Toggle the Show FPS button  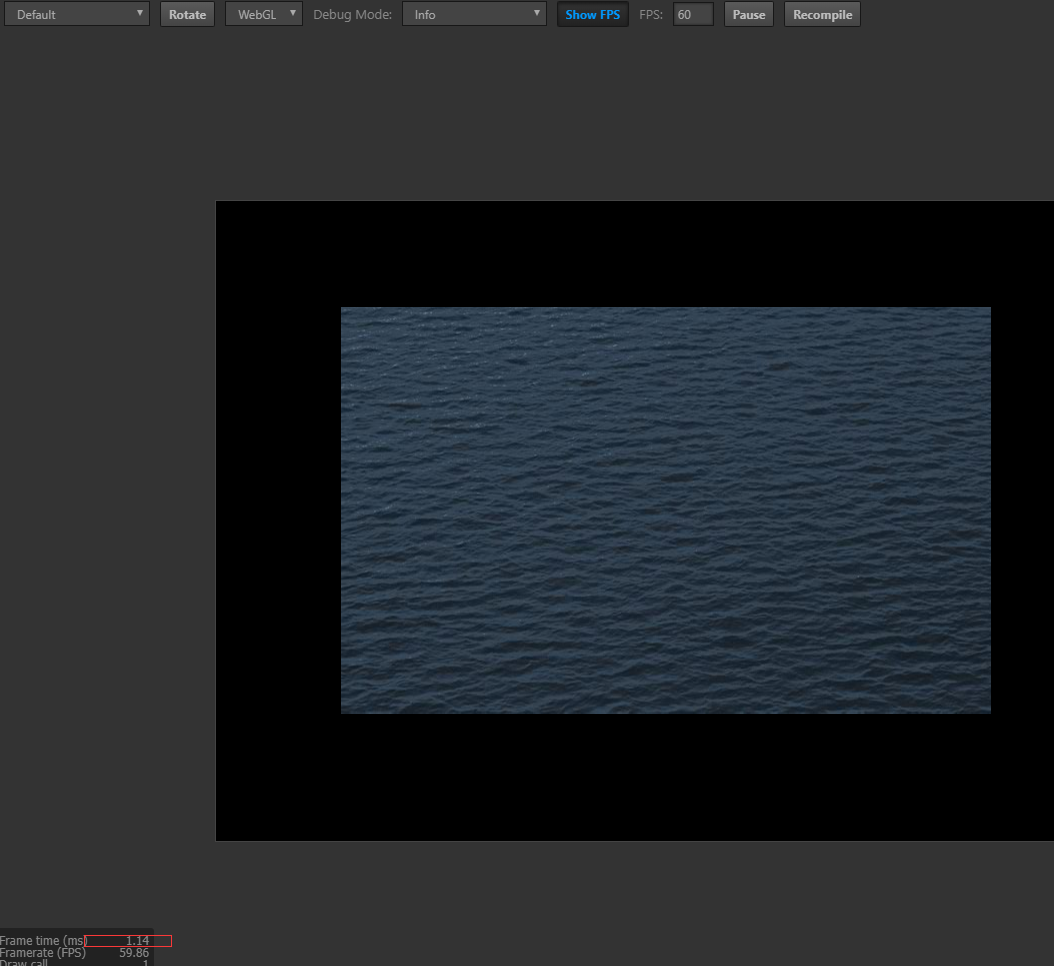click(x=592, y=14)
